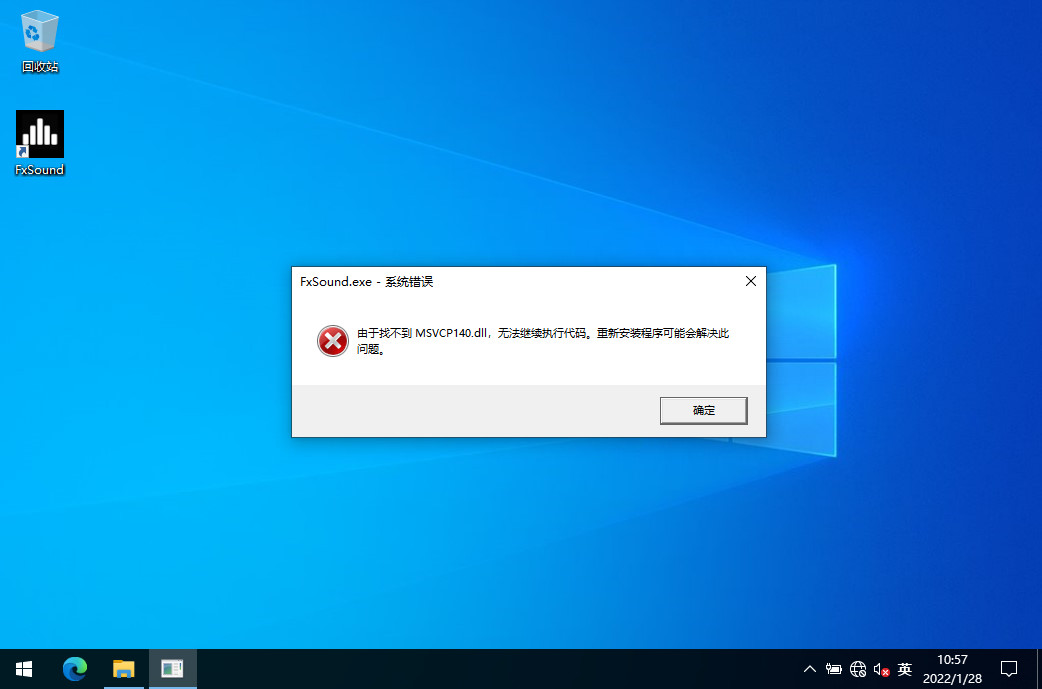Image resolution: width=1042 pixels, height=689 pixels.
Task: Close the FxSound.exe system error dialog
Action: [750, 281]
